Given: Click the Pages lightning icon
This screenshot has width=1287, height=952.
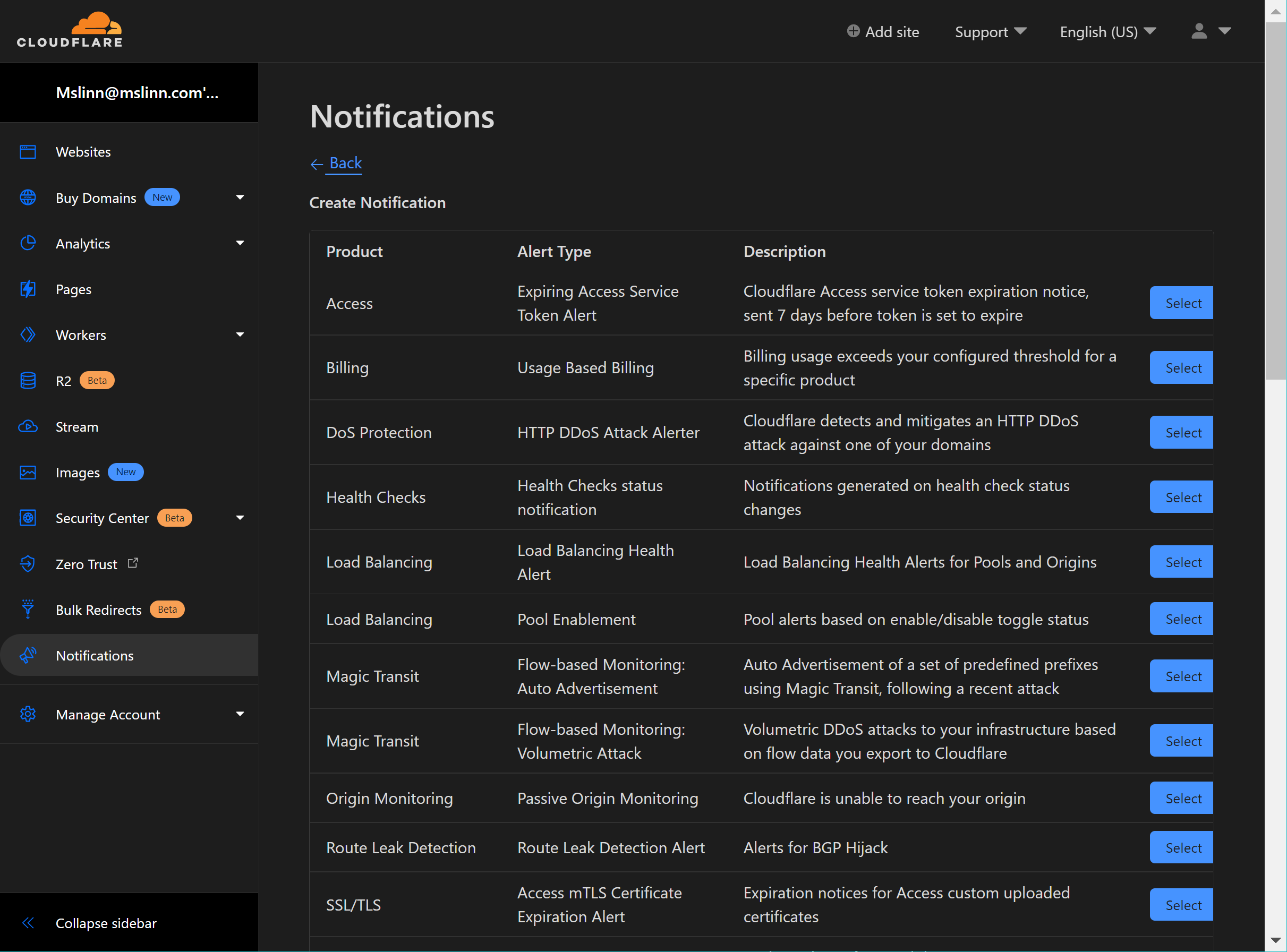Looking at the screenshot, I should click(x=28, y=289).
